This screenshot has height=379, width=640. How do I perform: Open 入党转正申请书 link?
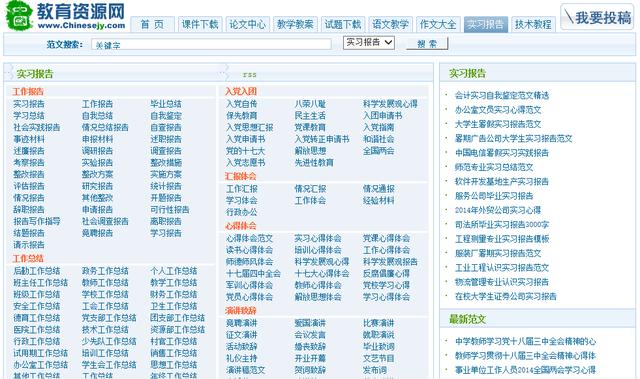click(x=322, y=139)
